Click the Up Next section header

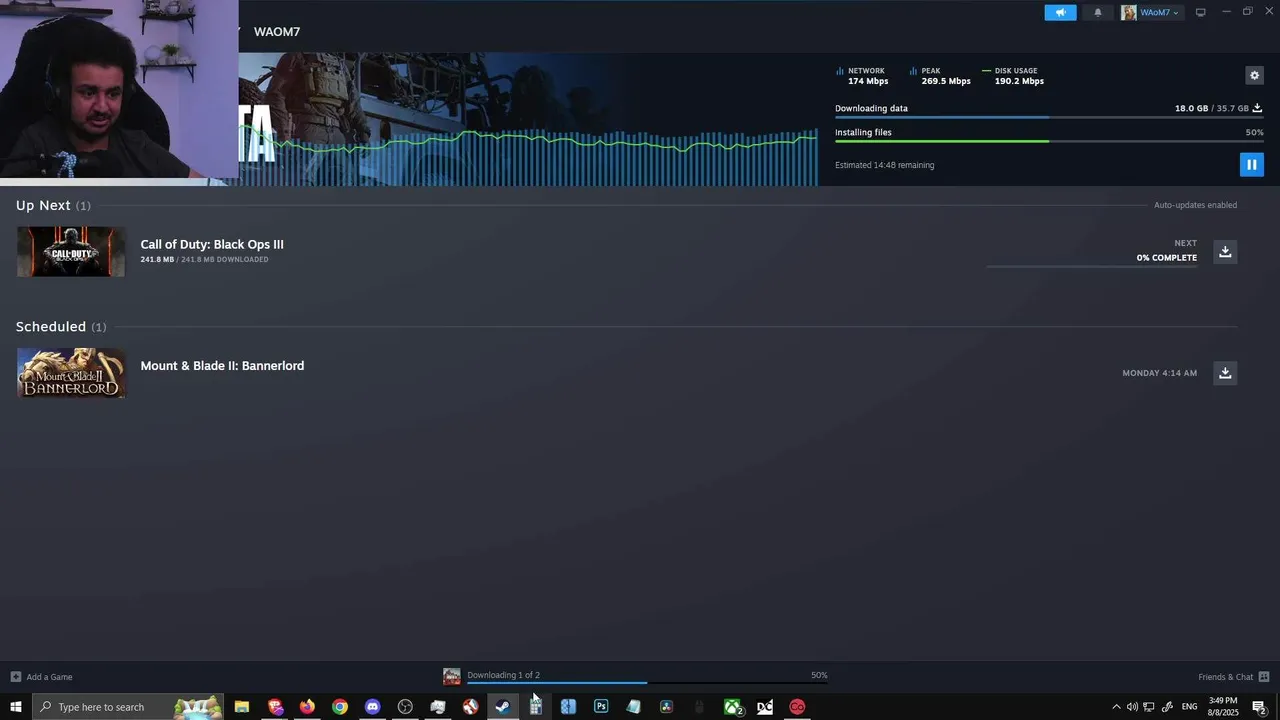point(53,205)
